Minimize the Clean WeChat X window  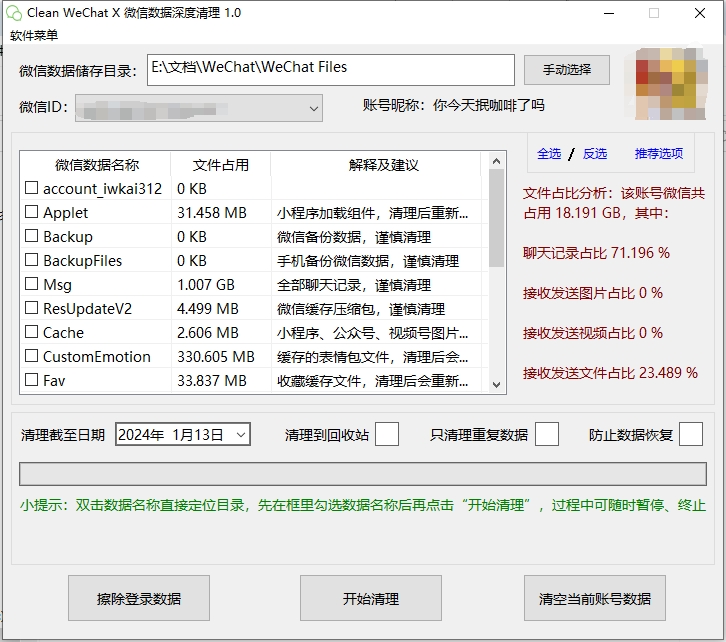click(x=609, y=13)
